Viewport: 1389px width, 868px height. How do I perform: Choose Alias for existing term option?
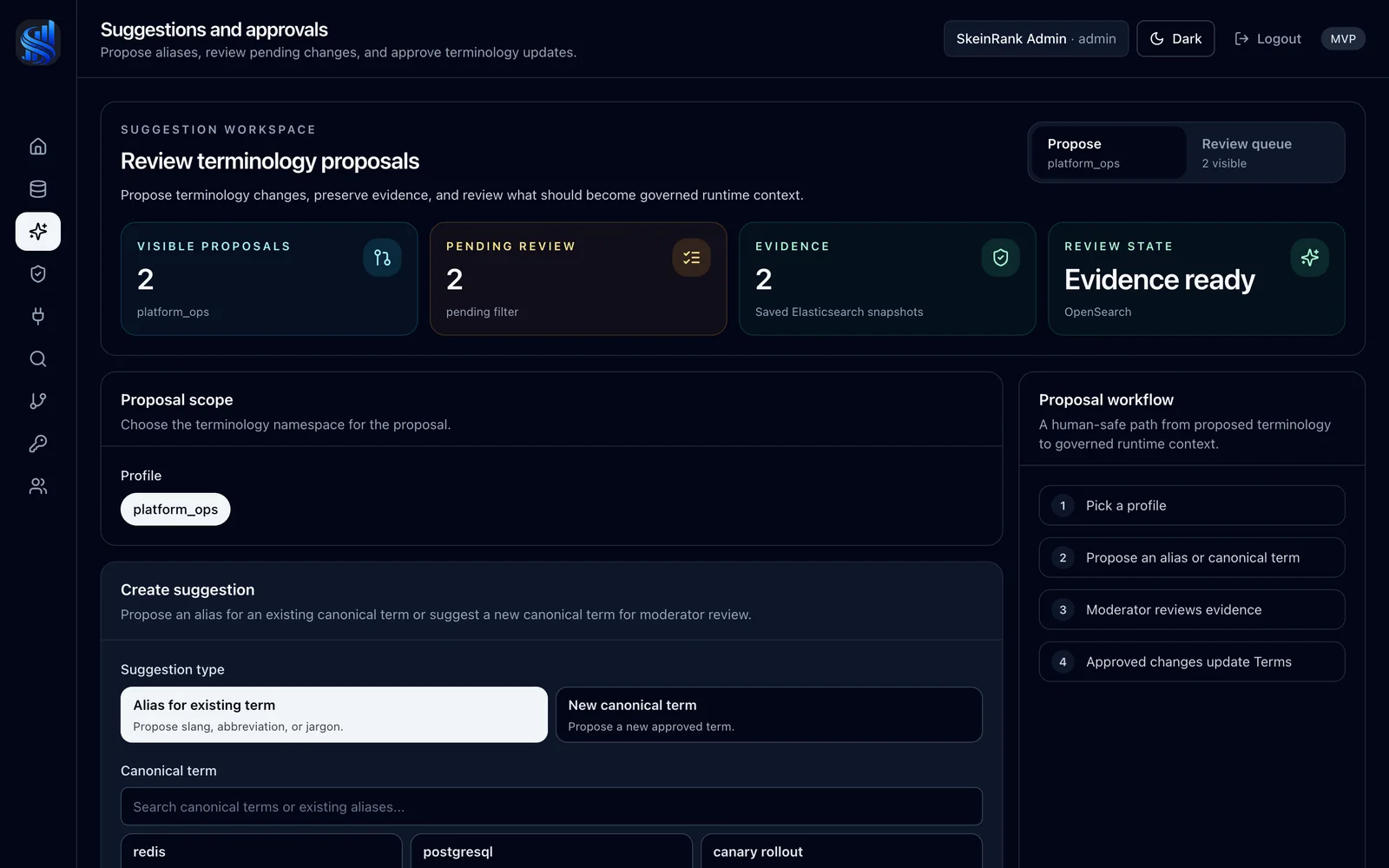point(334,714)
